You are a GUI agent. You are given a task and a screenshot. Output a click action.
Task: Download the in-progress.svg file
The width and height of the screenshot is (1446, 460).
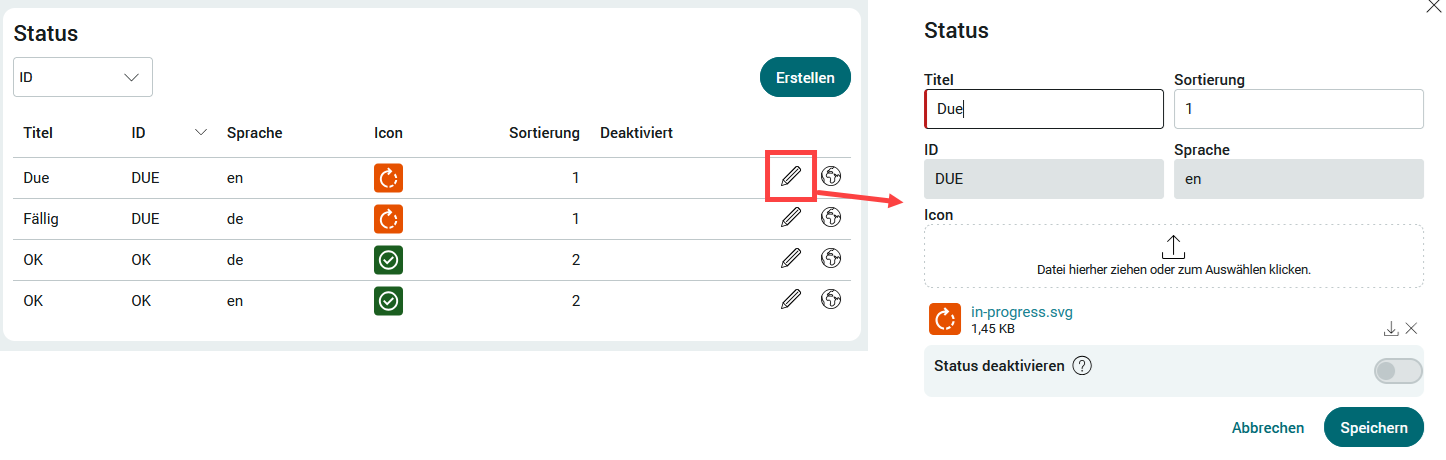click(x=1391, y=328)
